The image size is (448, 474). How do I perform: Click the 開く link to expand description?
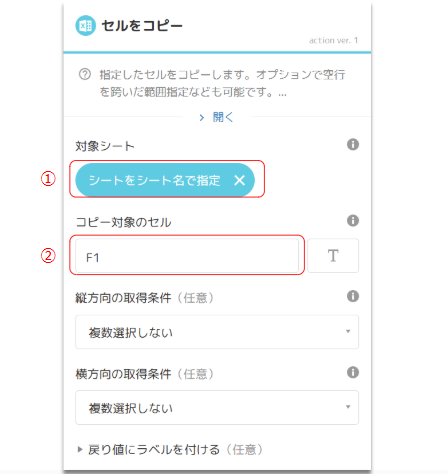pyautogui.click(x=223, y=117)
